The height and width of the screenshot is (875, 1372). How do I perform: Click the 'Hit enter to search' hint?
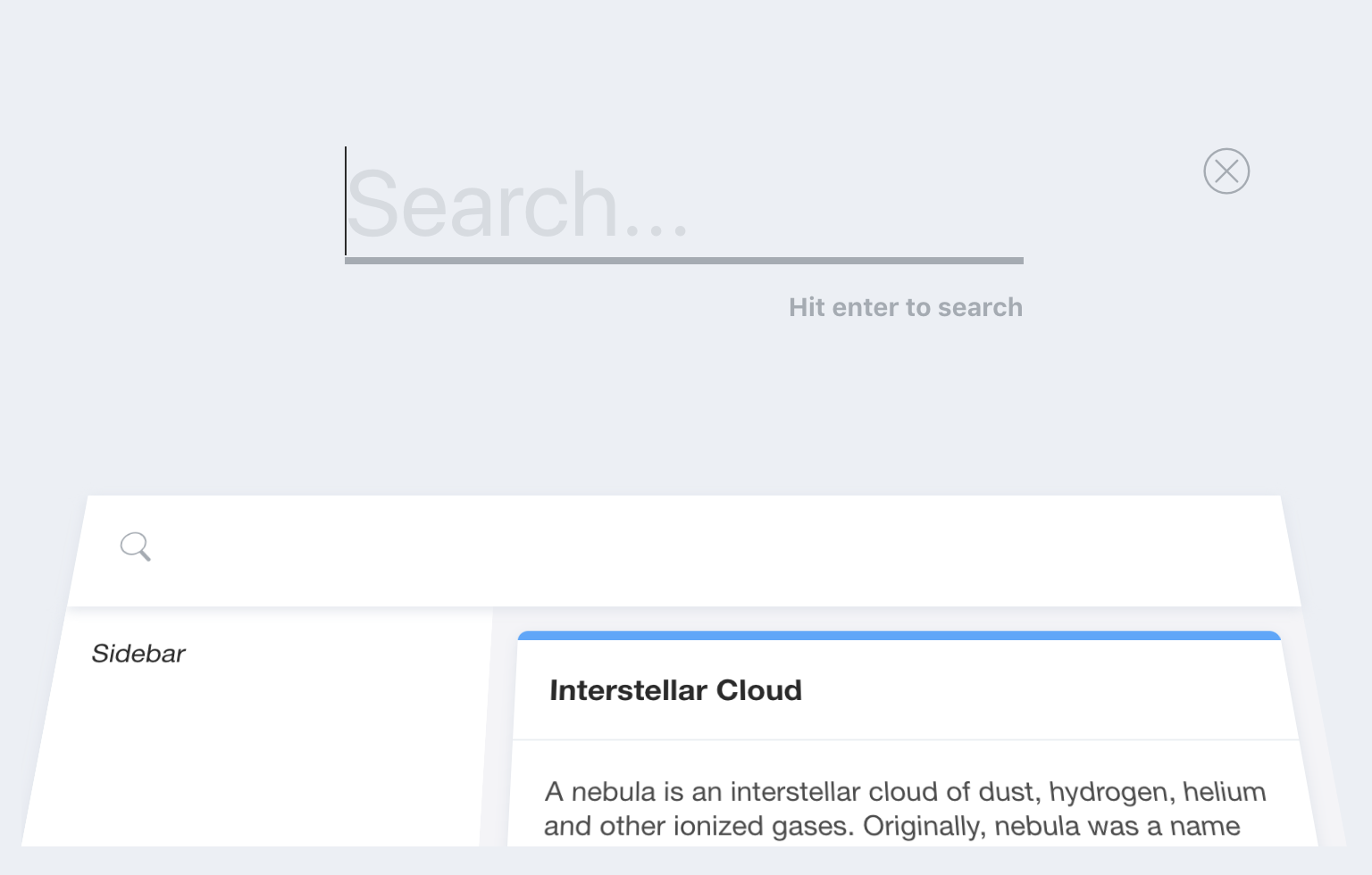(x=906, y=307)
